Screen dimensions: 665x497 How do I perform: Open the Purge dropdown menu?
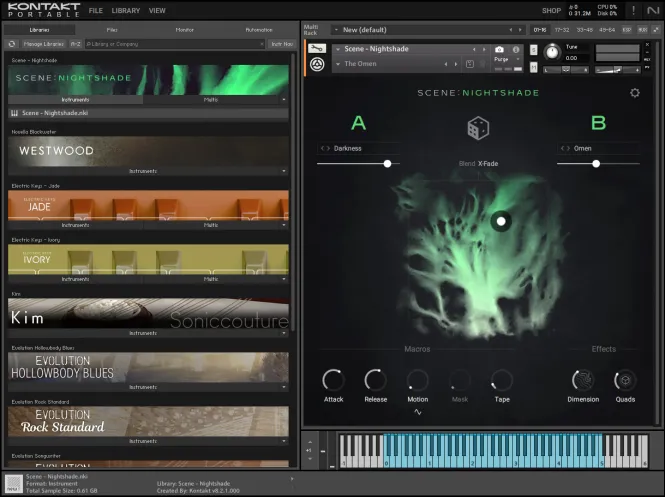[504, 60]
